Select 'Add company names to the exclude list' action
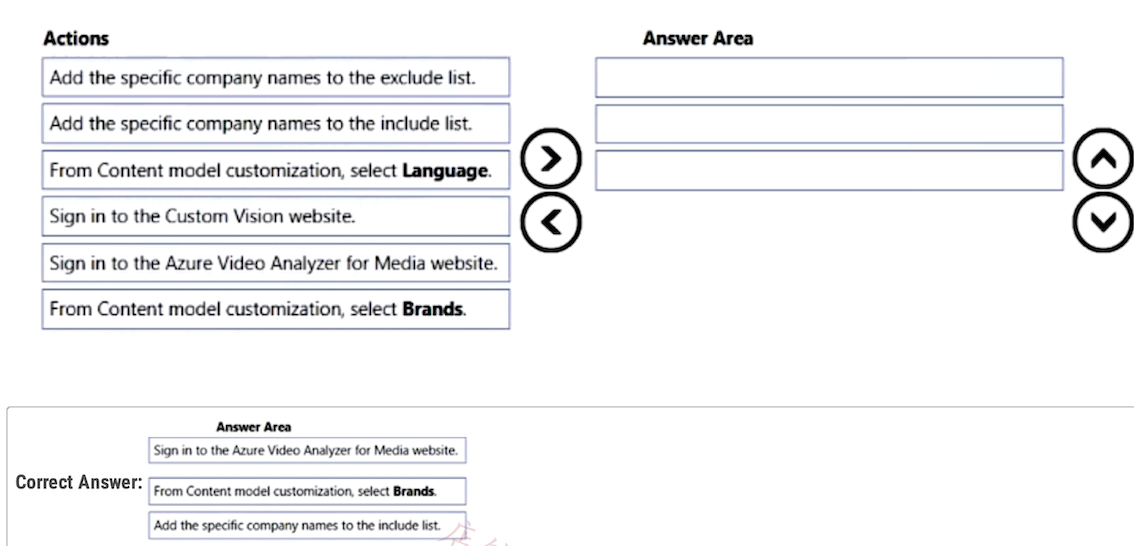 276,77
